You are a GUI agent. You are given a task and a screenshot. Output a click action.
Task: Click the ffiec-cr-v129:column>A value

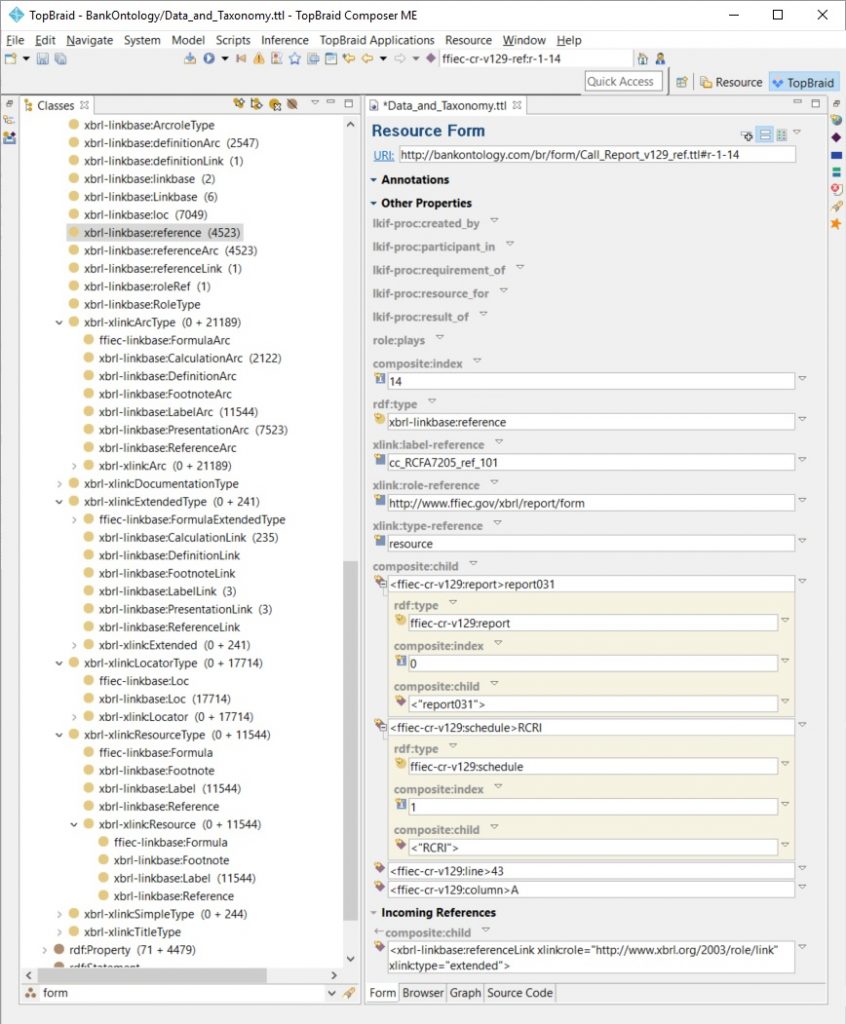coord(591,889)
